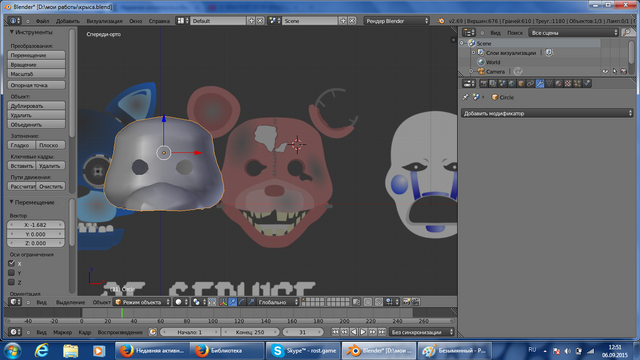This screenshot has height=360, width=640.
Task: Open the Physics properties tab
Action: pos(587,84)
